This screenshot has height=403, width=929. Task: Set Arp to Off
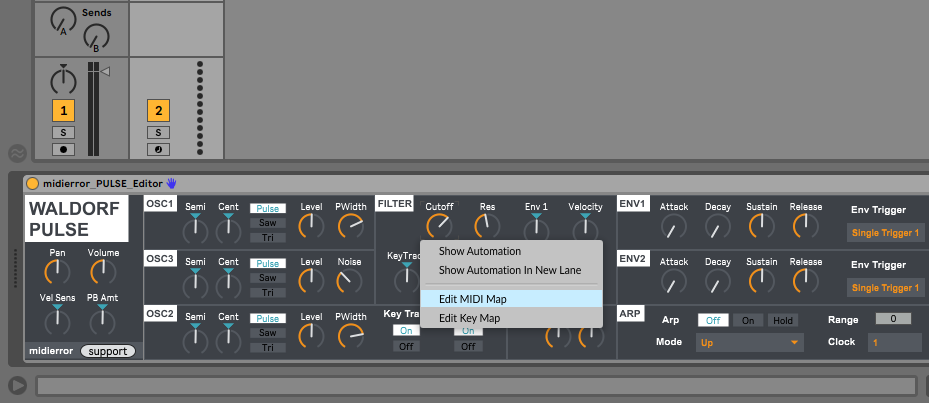[713, 321]
